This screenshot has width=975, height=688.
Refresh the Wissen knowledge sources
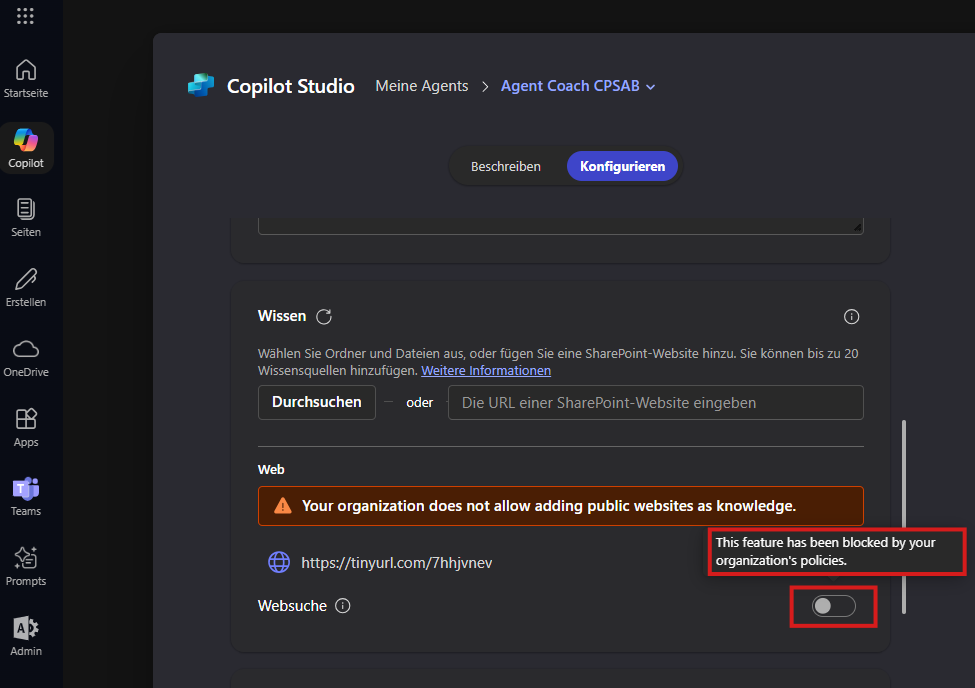click(324, 317)
